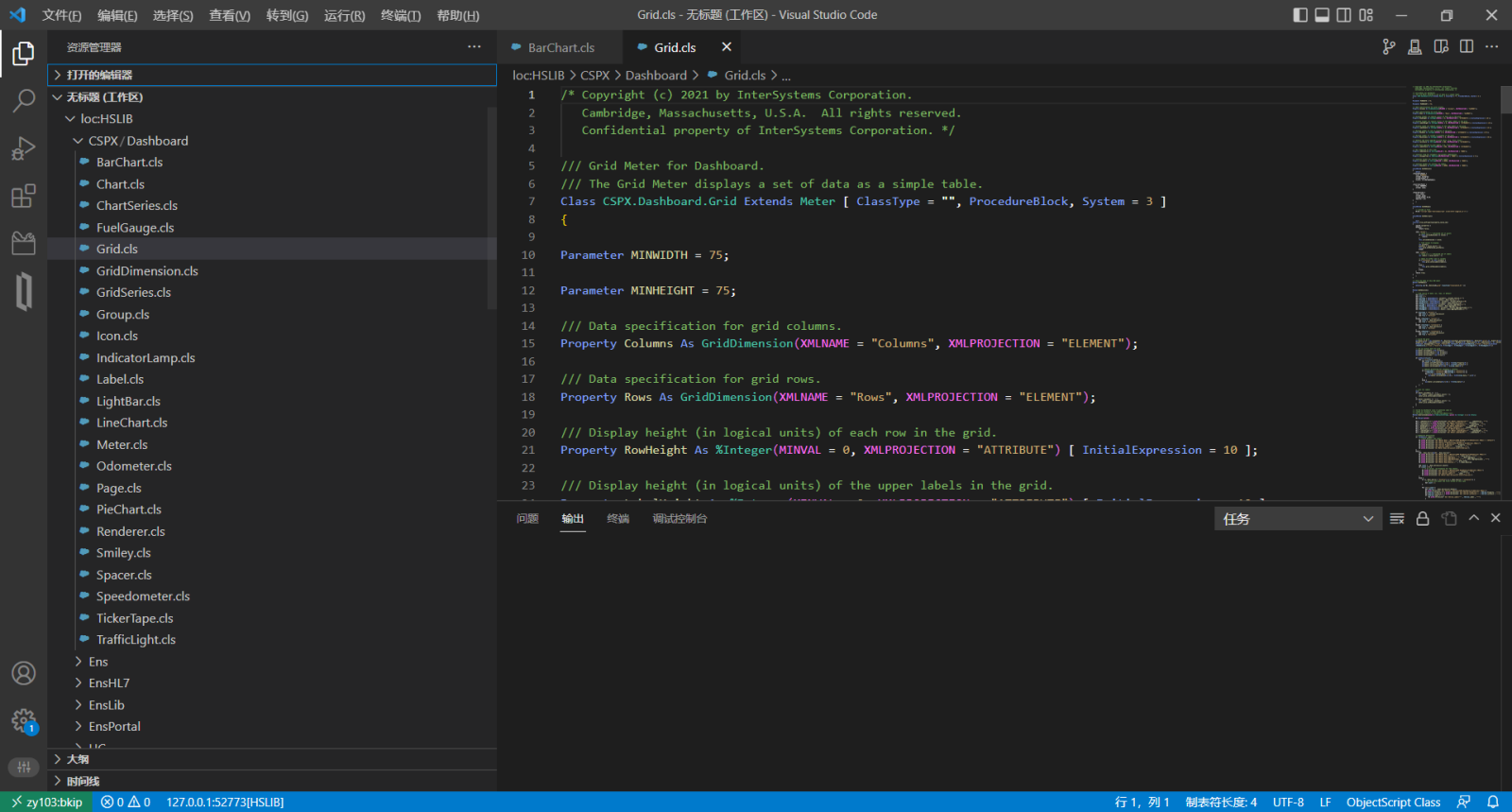Expand the 大纲 outline section

click(x=77, y=759)
